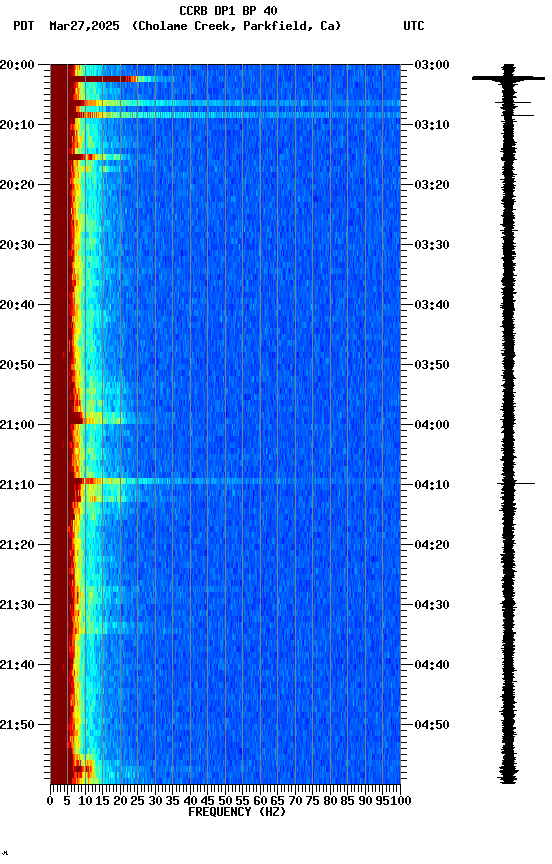Click the UTC timezone label
Viewport: 552px width, 864px height.
tap(414, 26)
